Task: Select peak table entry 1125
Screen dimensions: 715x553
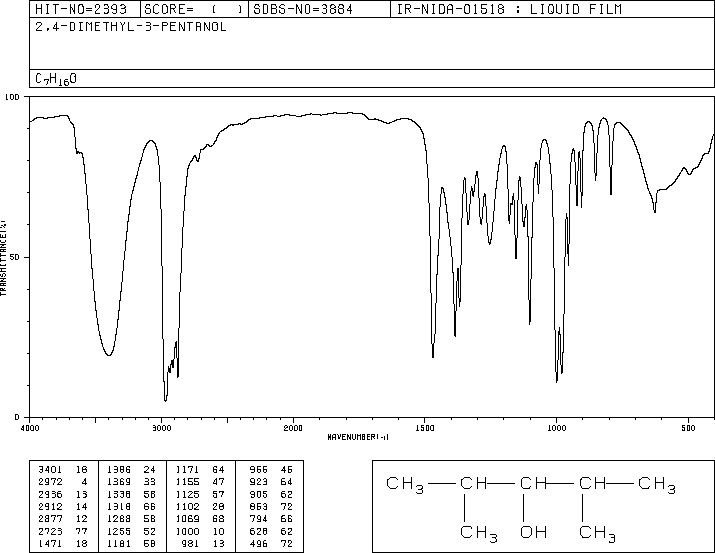Action: [x=187, y=494]
